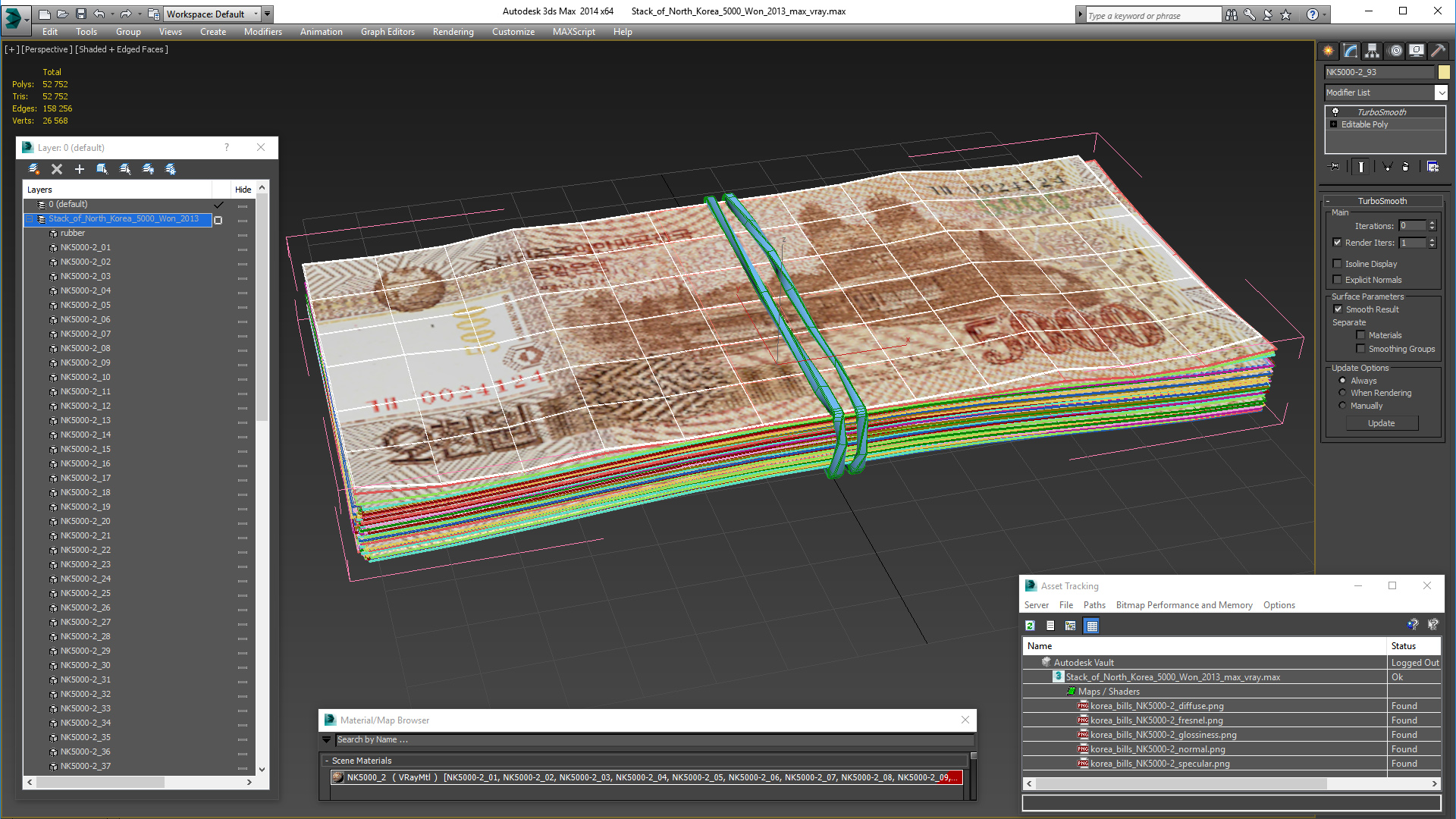Click the object color swatch next to name

coord(1444,72)
